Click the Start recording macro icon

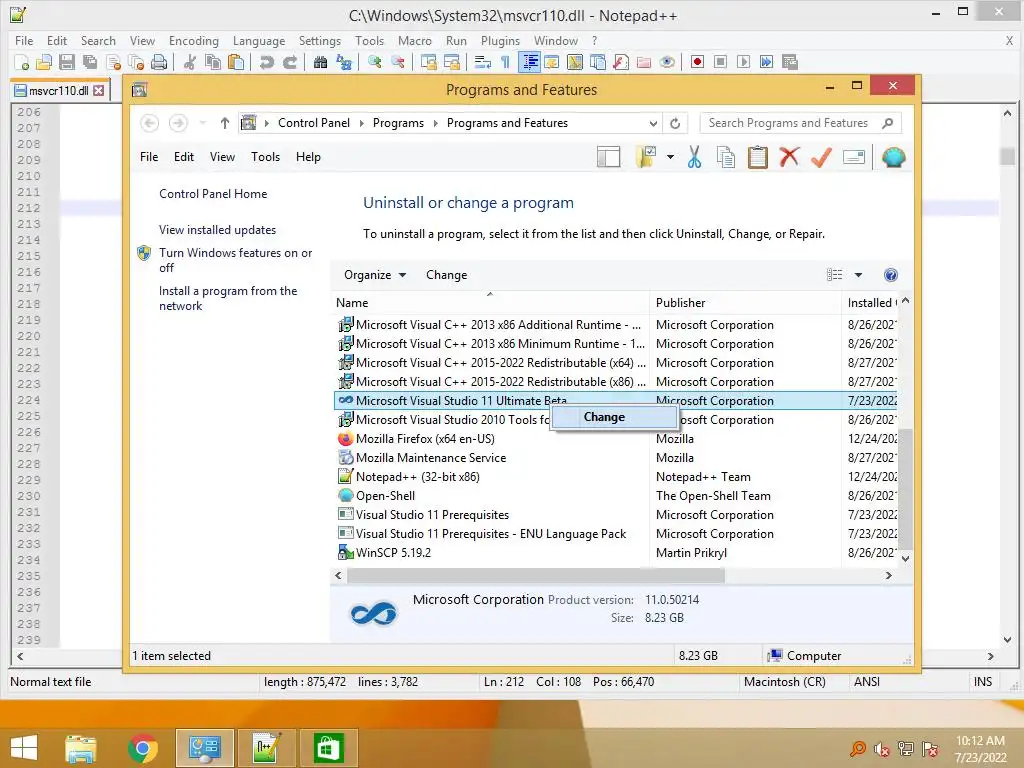(x=697, y=62)
